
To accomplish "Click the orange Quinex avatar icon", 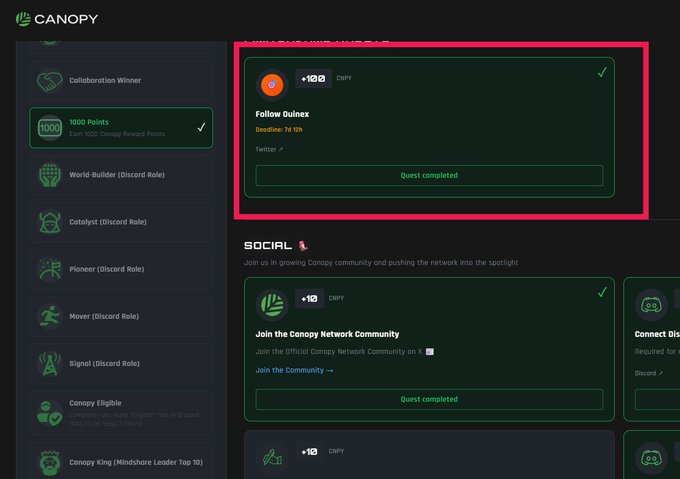I will tap(272, 85).
